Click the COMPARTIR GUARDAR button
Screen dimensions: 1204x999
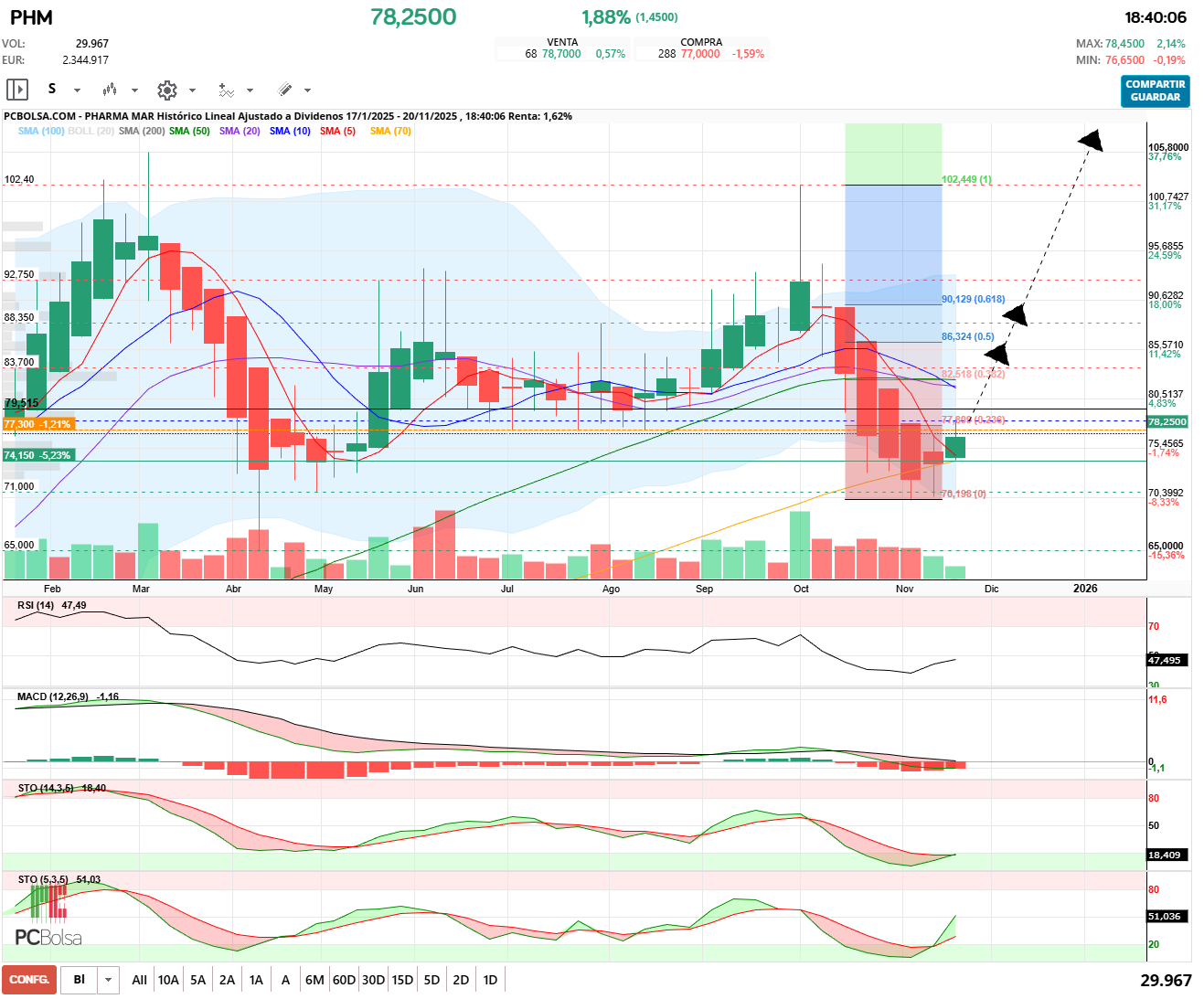click(x=1156, y=90)
